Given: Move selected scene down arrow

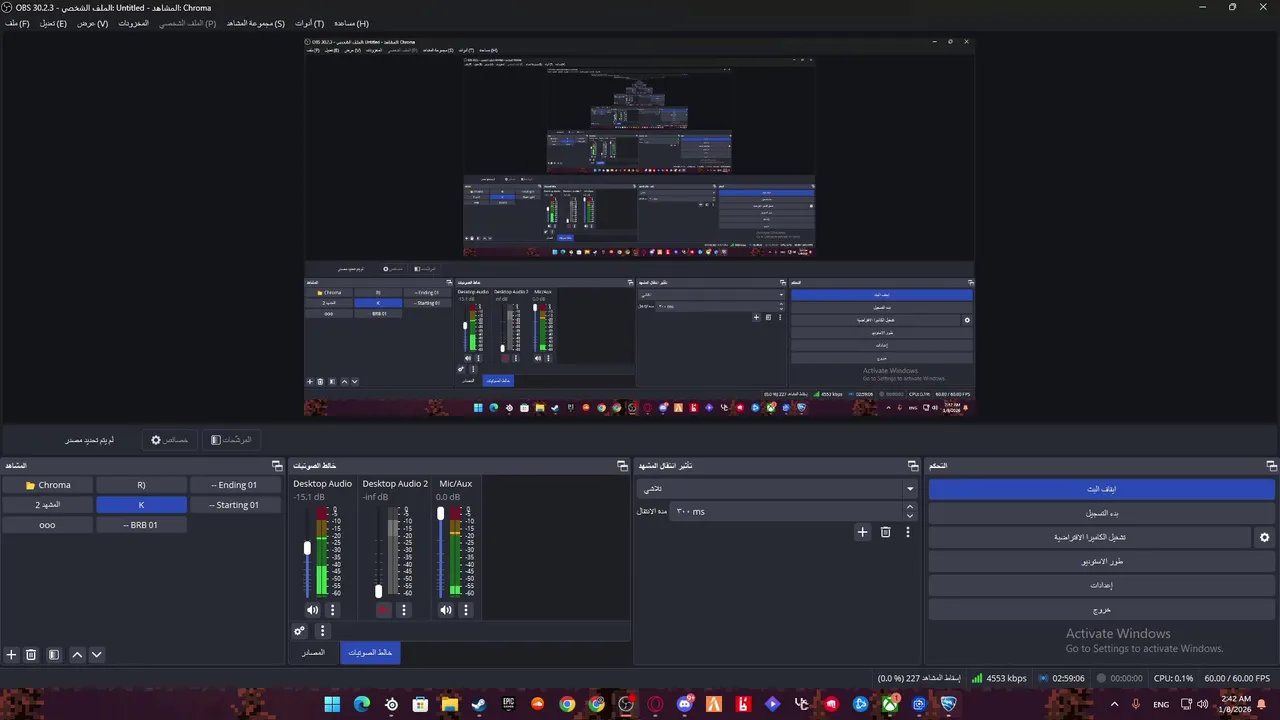Looking at the screenshot, I should click(x=96, y=655).
